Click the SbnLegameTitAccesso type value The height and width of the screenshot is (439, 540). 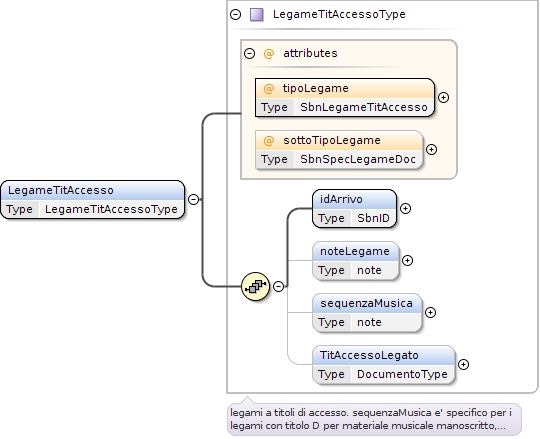(364, 107)
